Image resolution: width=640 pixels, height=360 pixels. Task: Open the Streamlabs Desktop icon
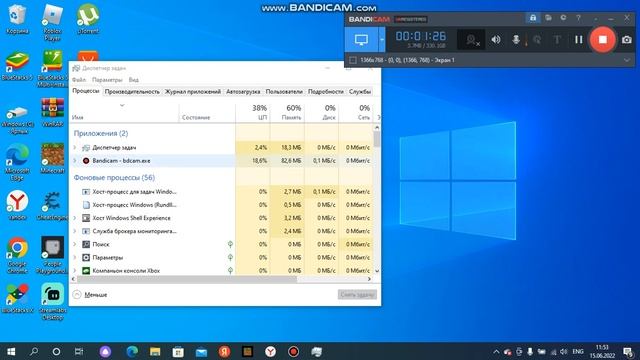[52, 302]
